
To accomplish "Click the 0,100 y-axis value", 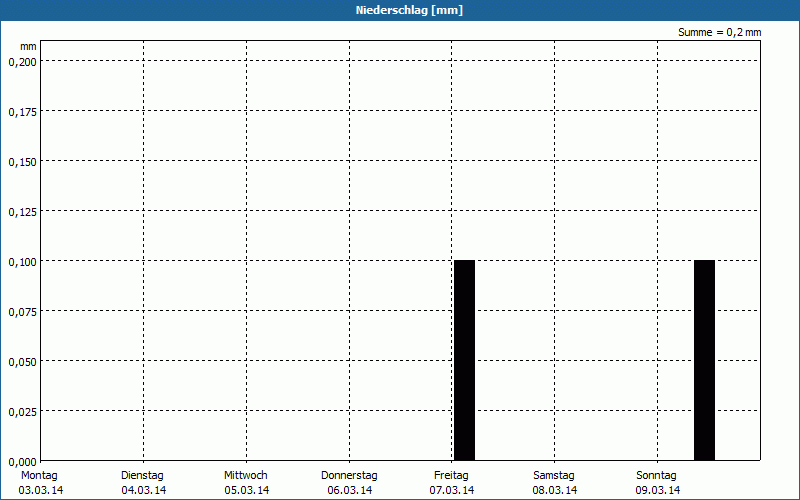I will 22,262.
